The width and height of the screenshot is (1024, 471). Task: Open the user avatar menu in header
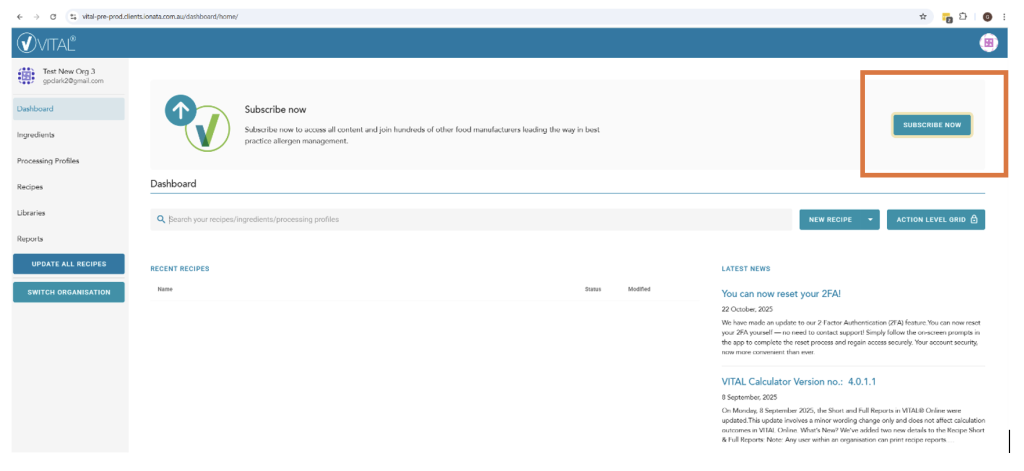[988, 43]
